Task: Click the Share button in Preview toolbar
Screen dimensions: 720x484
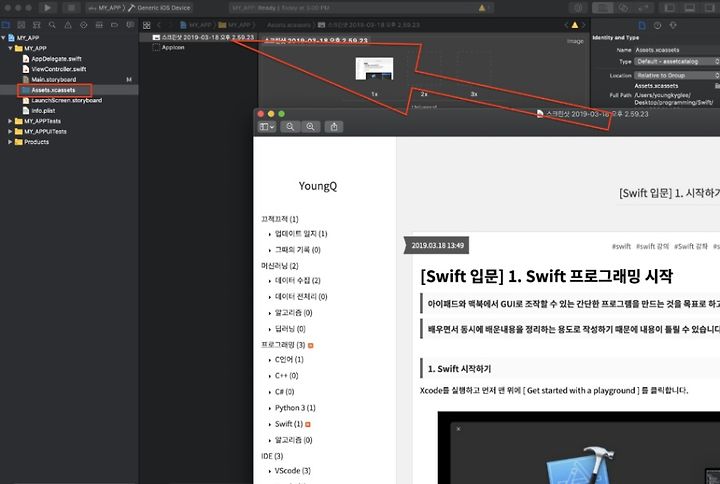Action: click(334, 127)
